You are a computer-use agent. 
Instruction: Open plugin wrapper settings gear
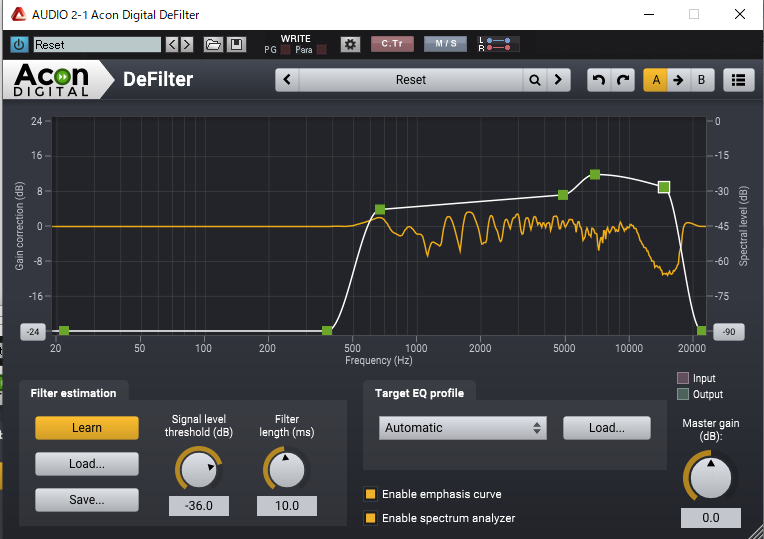[350, 44]
